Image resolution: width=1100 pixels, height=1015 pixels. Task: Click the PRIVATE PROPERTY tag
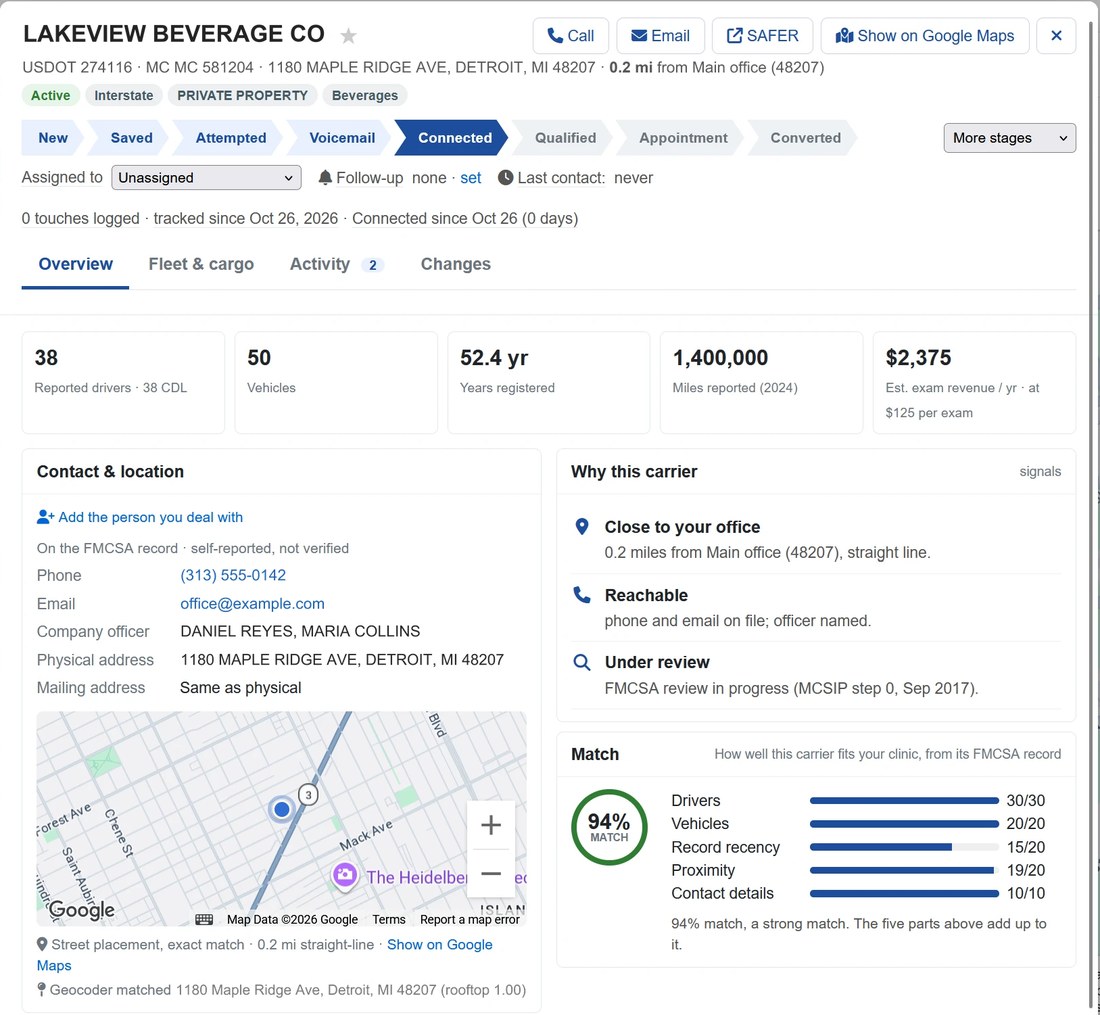point(242,95)
